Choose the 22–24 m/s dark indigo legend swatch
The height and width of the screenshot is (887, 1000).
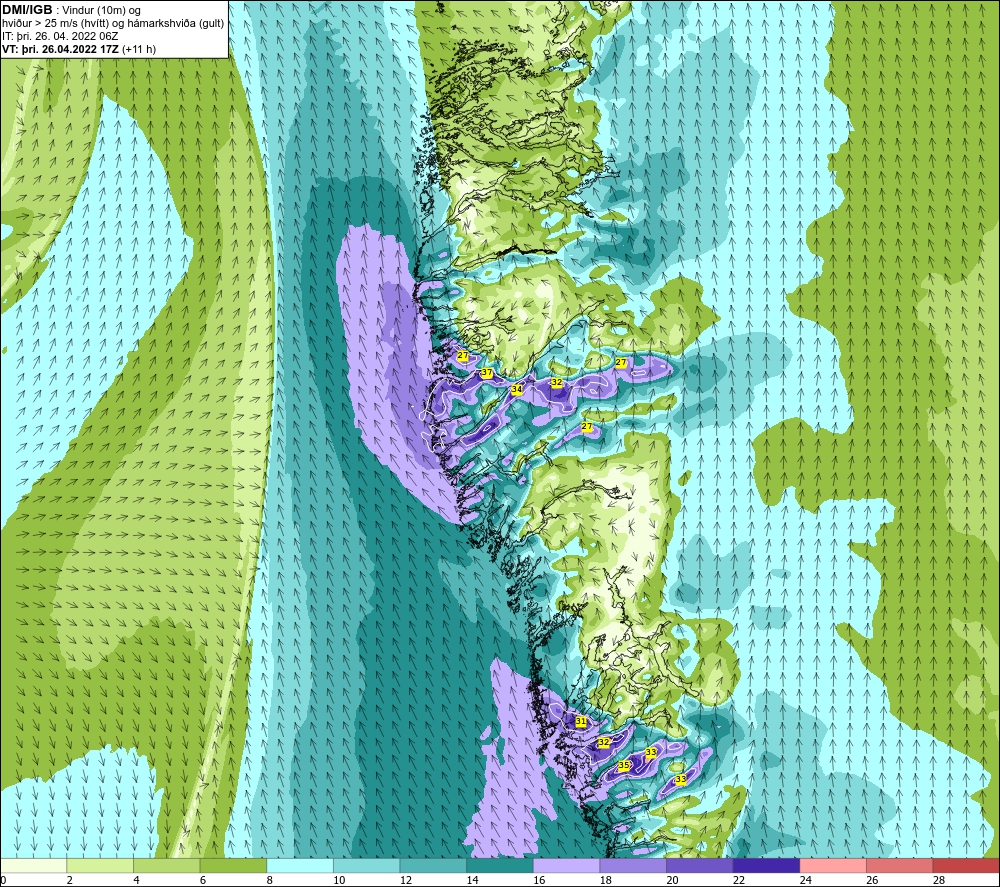767,866
